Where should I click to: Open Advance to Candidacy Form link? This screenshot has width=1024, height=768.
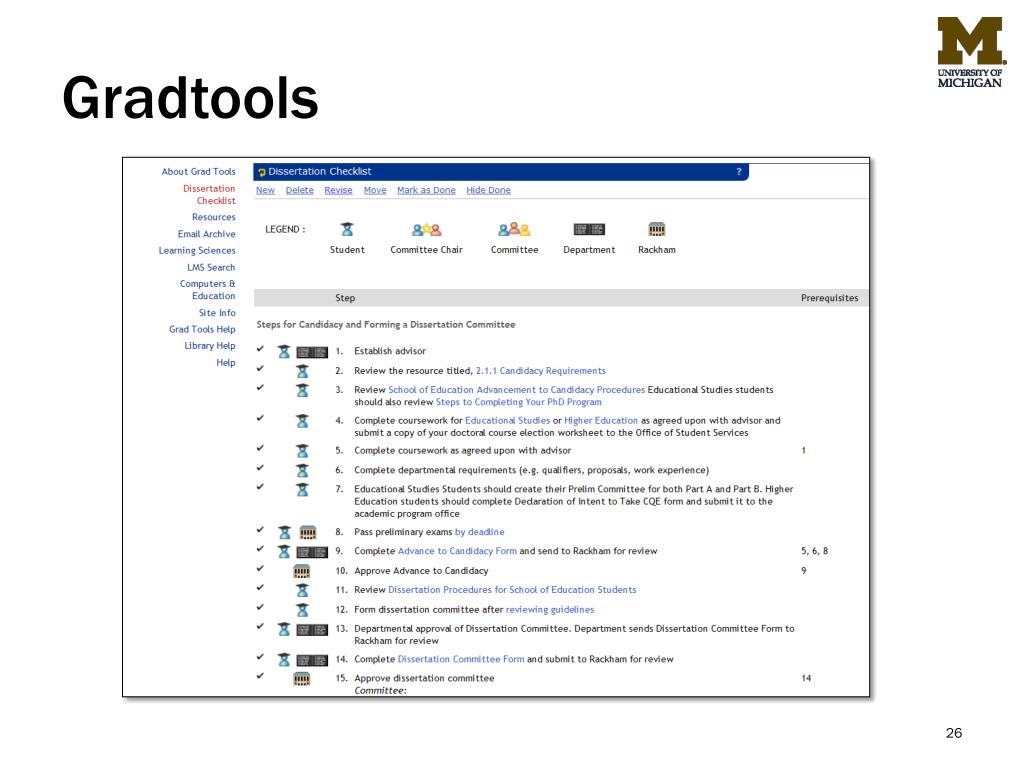[457, 551]
